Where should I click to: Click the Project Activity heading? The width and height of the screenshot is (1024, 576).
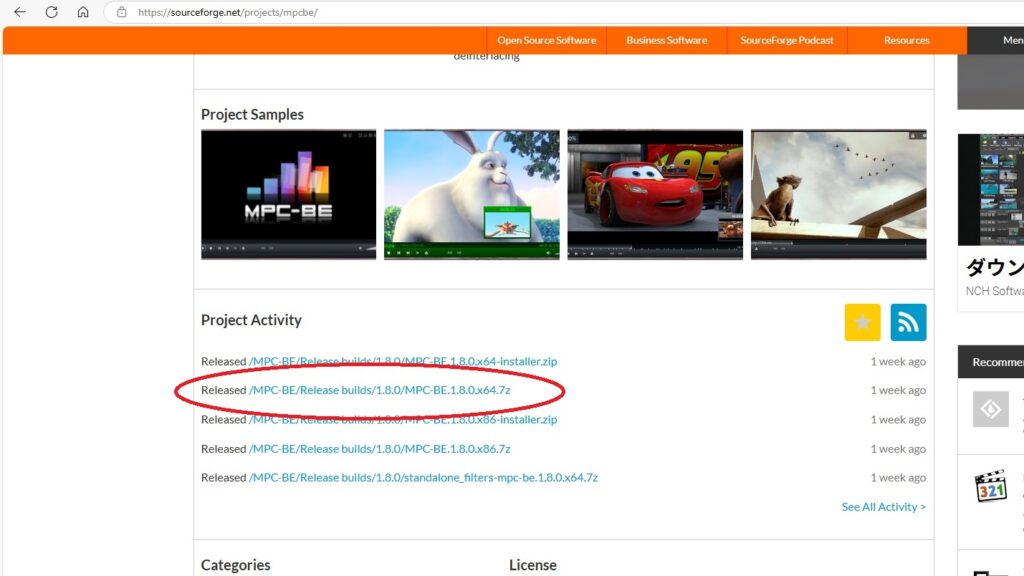(x=251, y=320)
